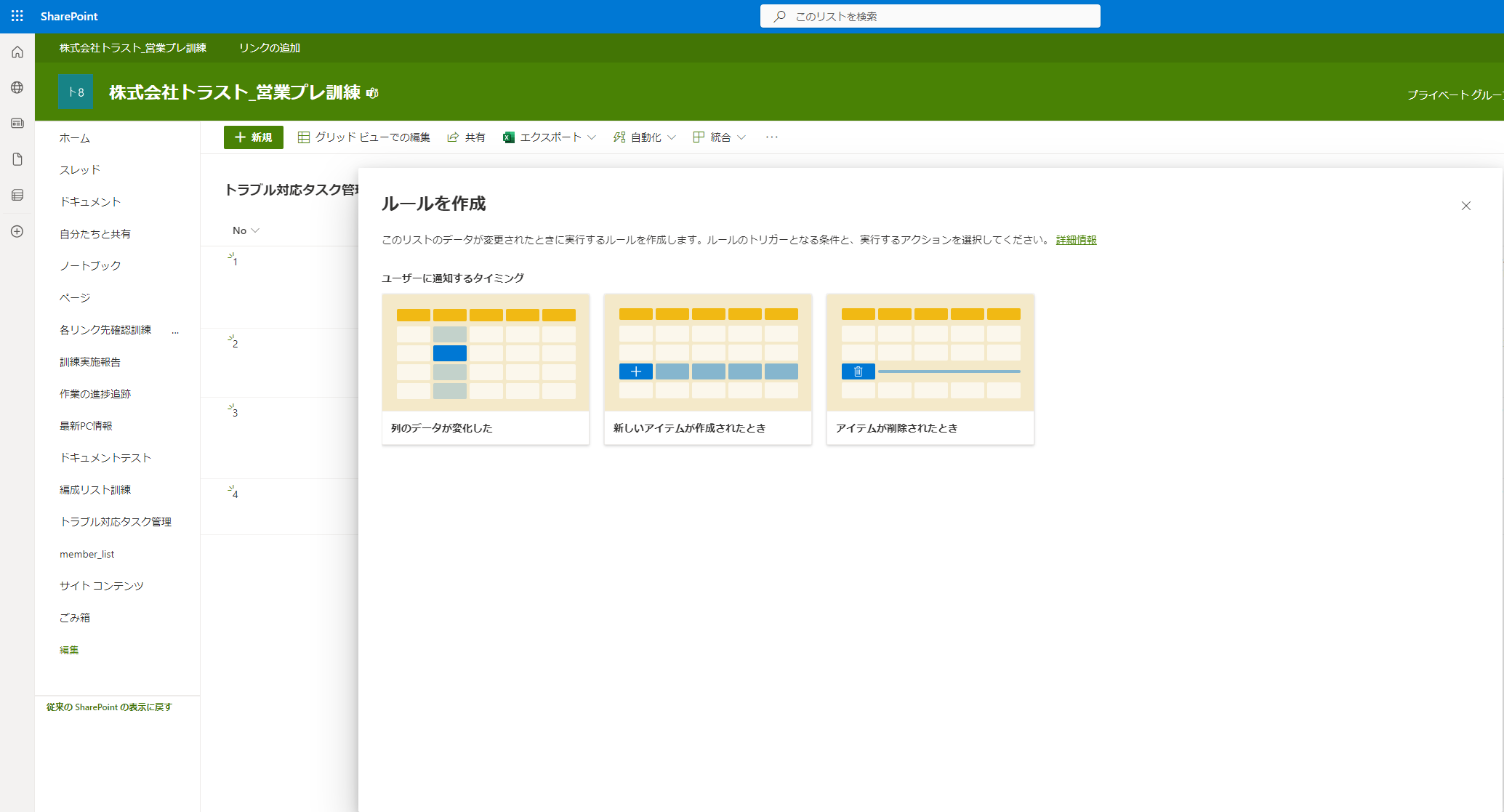Click the 新規 button
This screenshot has height=812, width=1504.
[253, 137]
